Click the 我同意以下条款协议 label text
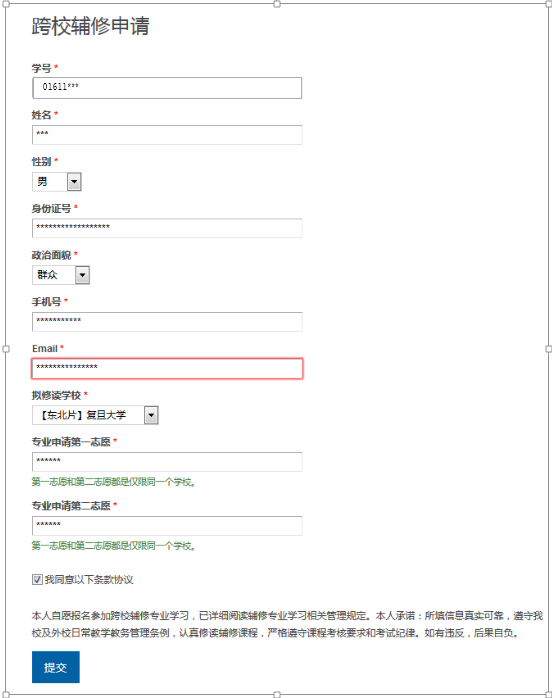The width and height of the screenshot is (552, 698). pyautogui.click(x=89, y=579)
